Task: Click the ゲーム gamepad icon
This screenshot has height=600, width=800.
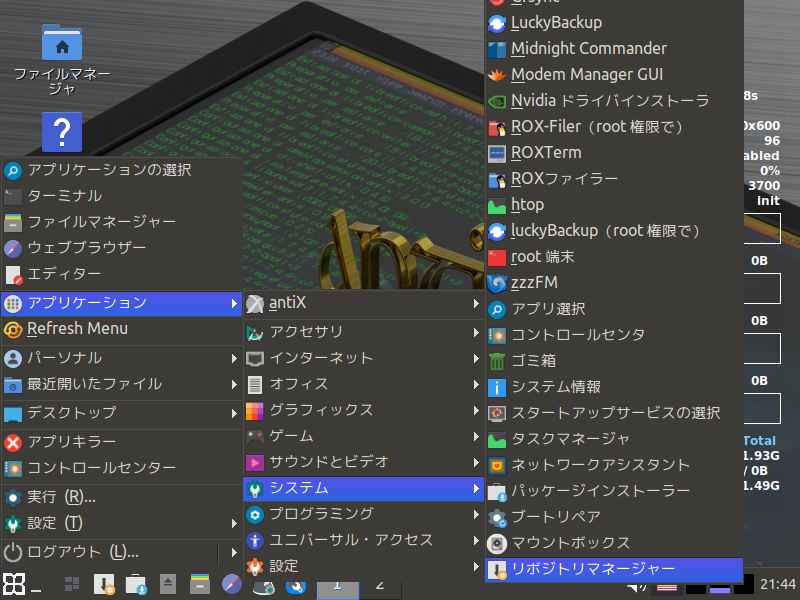Action: coord(255,437)
